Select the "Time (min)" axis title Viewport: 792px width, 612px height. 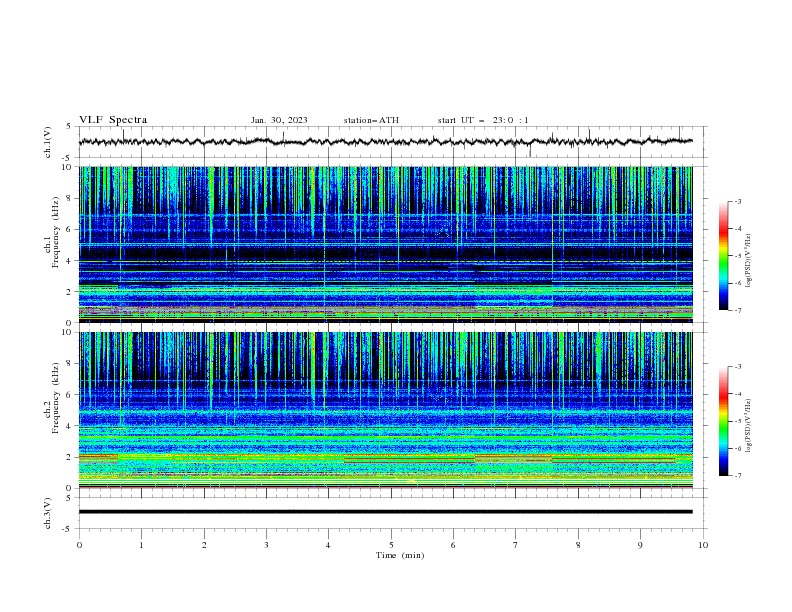click(400, 555)
